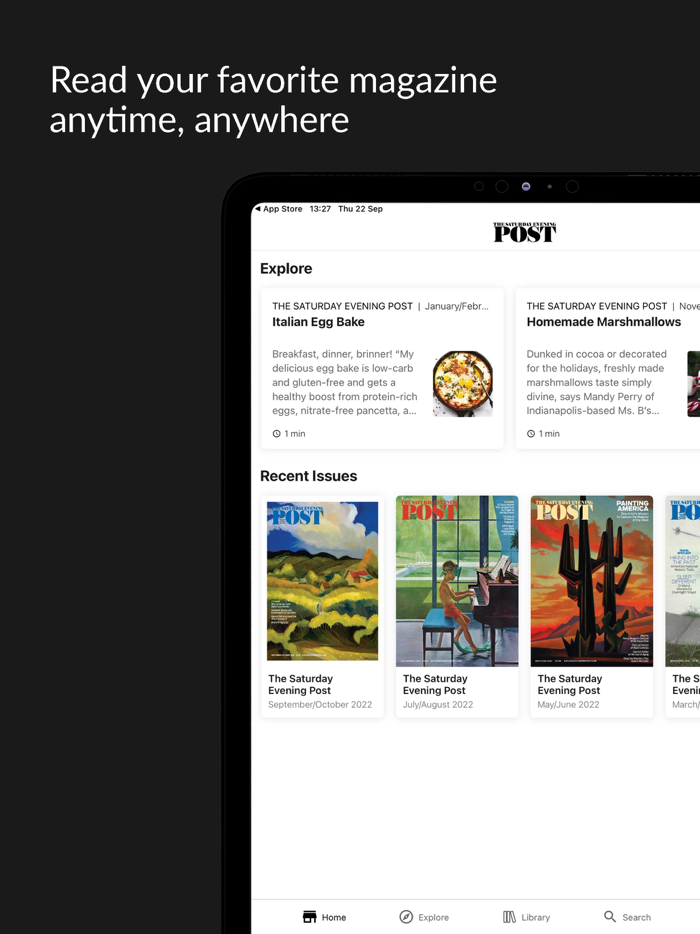Click the publication name on the Marshmallows card

coord(597,306)
